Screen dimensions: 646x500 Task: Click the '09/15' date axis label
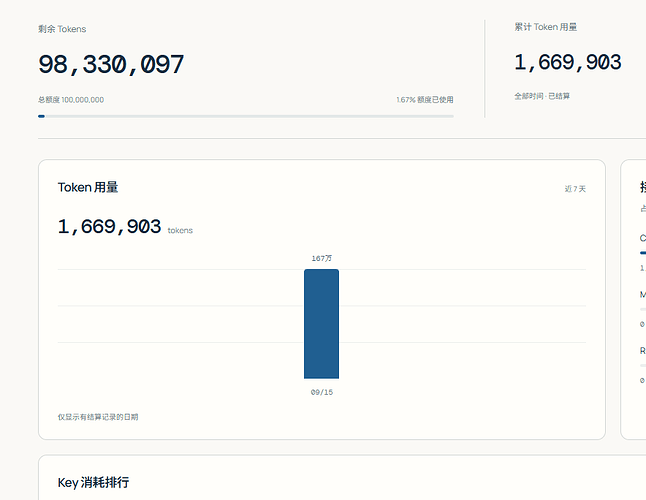[x=322, y=392]
